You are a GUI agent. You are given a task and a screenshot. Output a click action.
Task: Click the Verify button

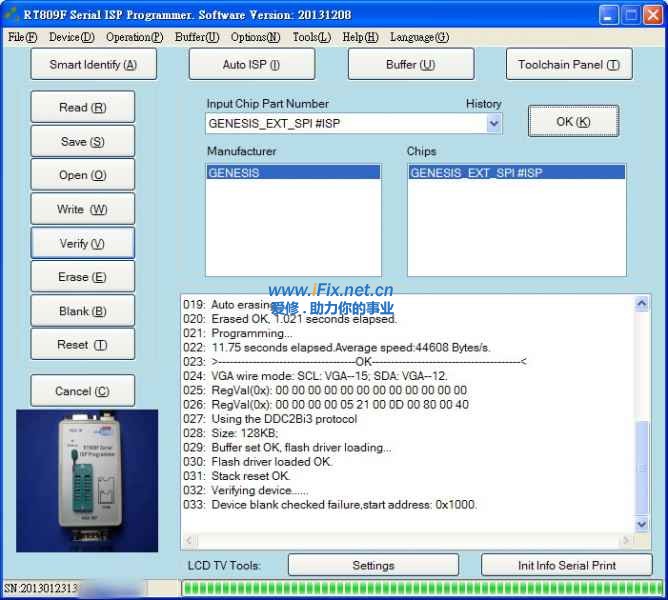(82, 243)
